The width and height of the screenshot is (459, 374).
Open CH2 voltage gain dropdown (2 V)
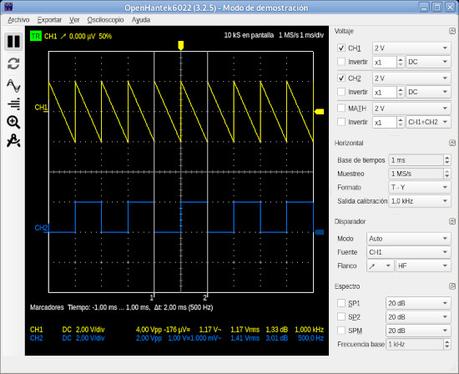(411, 78)
